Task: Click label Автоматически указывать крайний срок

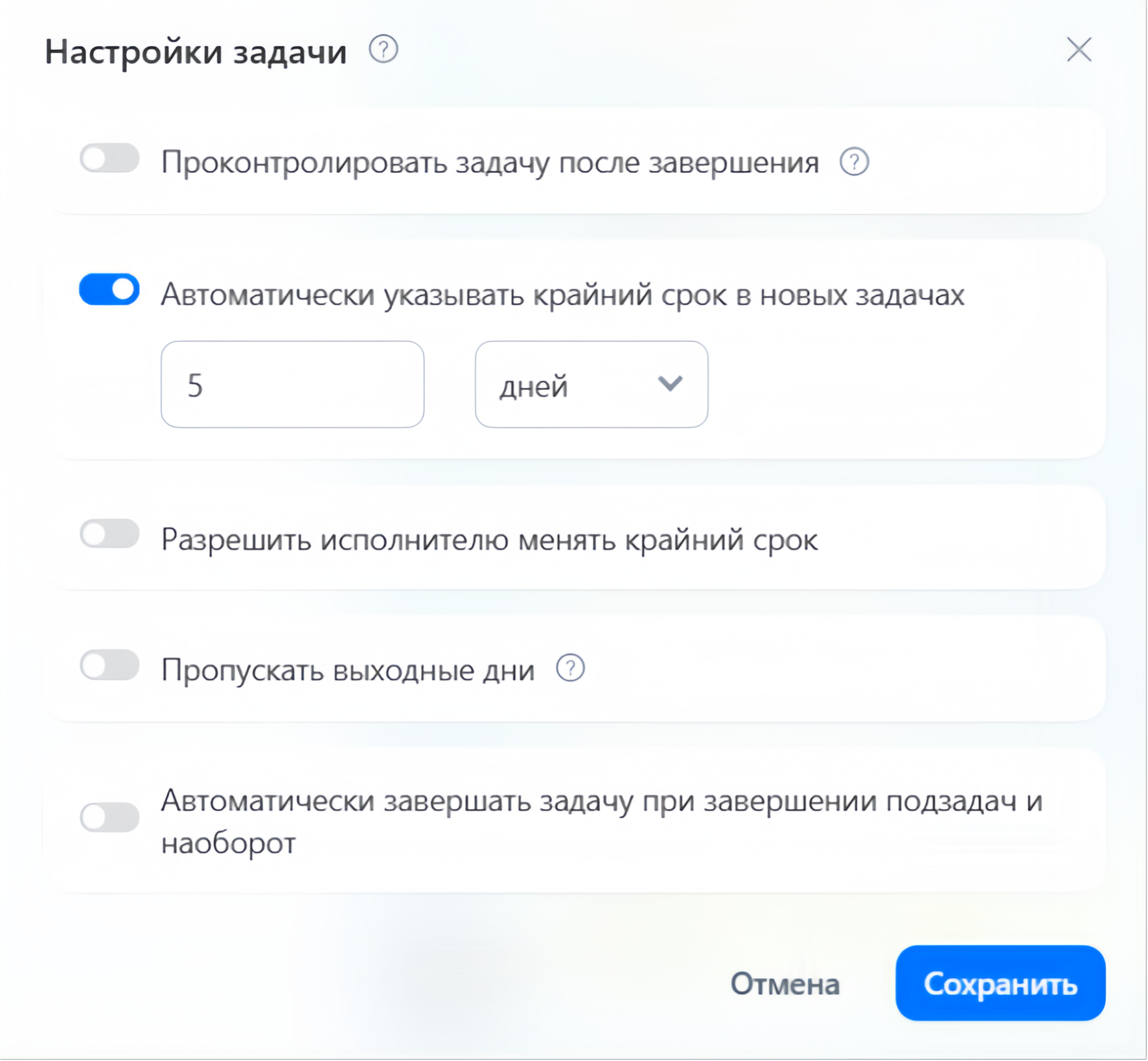Action: (x=562, y=295)
